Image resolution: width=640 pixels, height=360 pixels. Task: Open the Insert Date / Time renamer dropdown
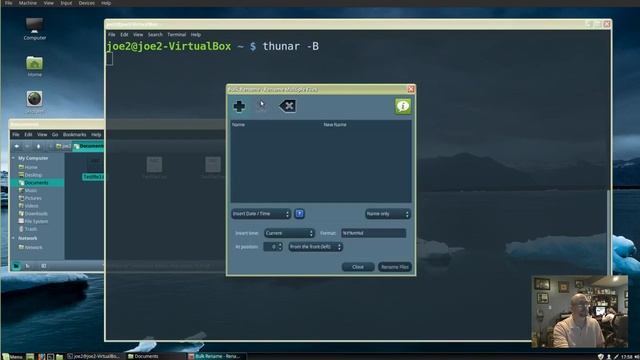261,214
